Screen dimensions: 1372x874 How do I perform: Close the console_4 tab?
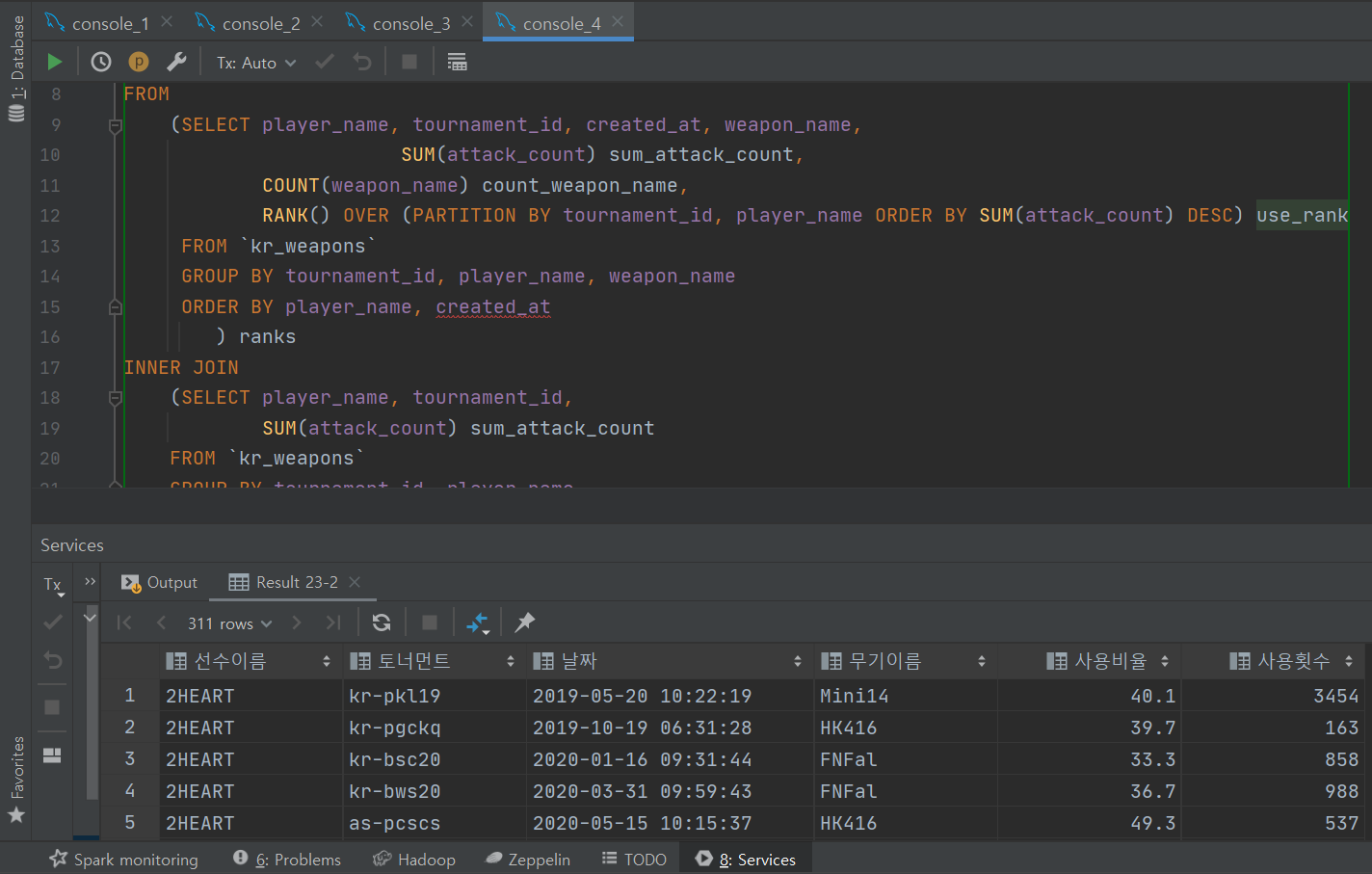pos(618,21)
